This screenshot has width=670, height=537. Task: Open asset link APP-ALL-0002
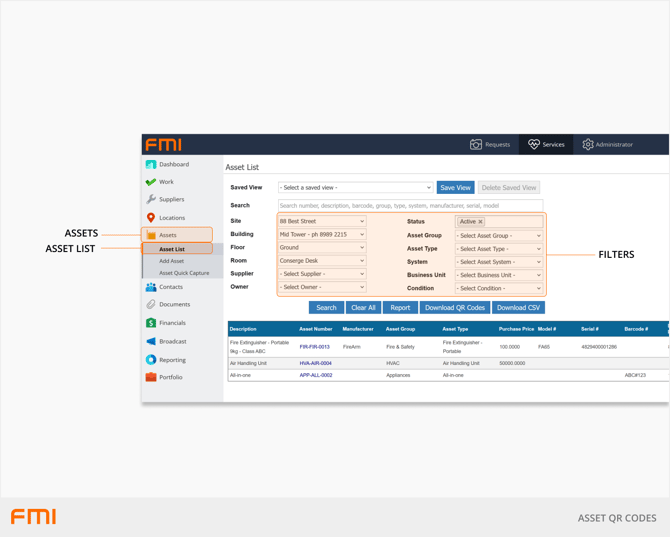pyautogui.click(x=316, y=375)
